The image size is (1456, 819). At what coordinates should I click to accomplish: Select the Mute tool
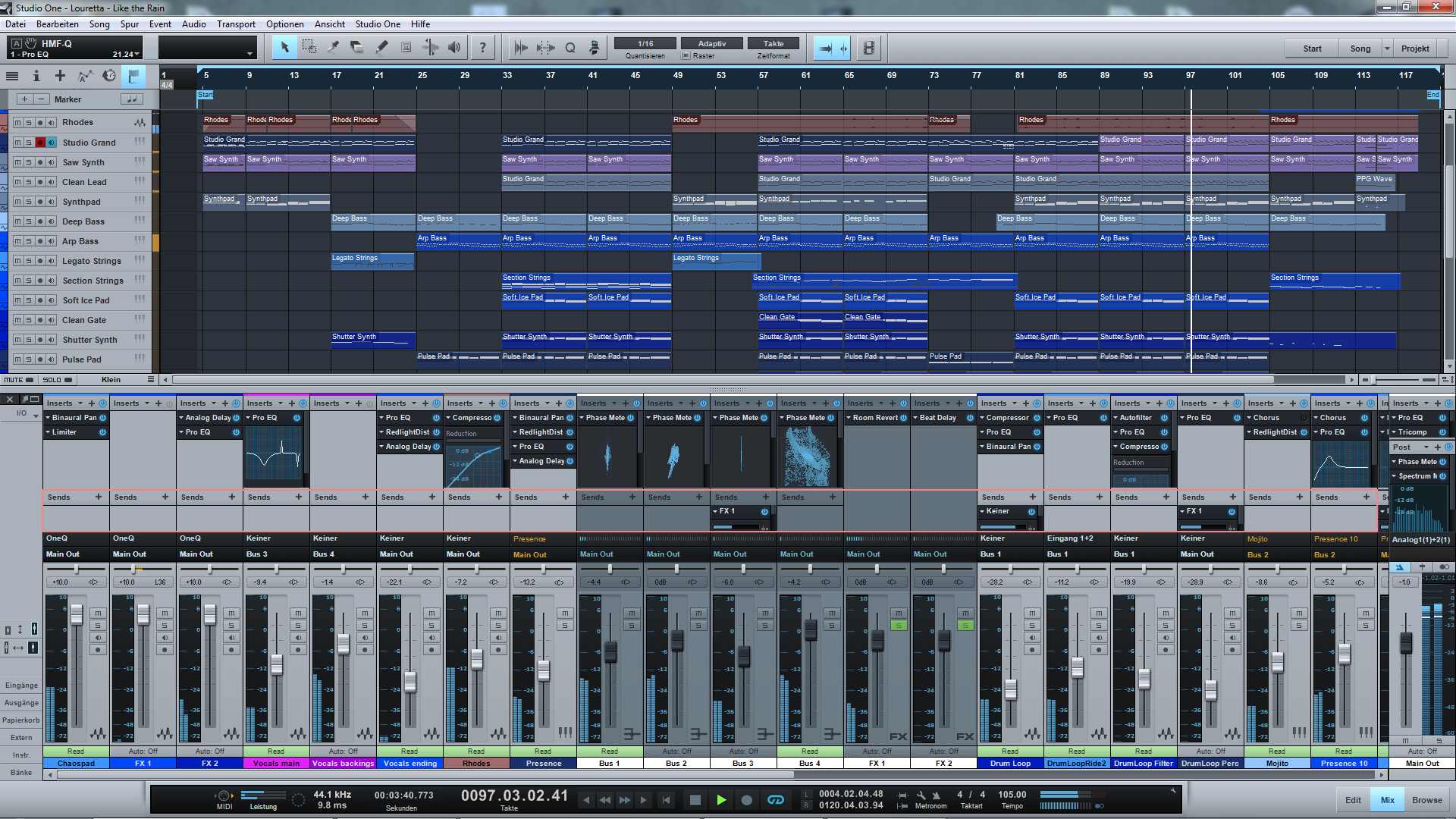406,48
